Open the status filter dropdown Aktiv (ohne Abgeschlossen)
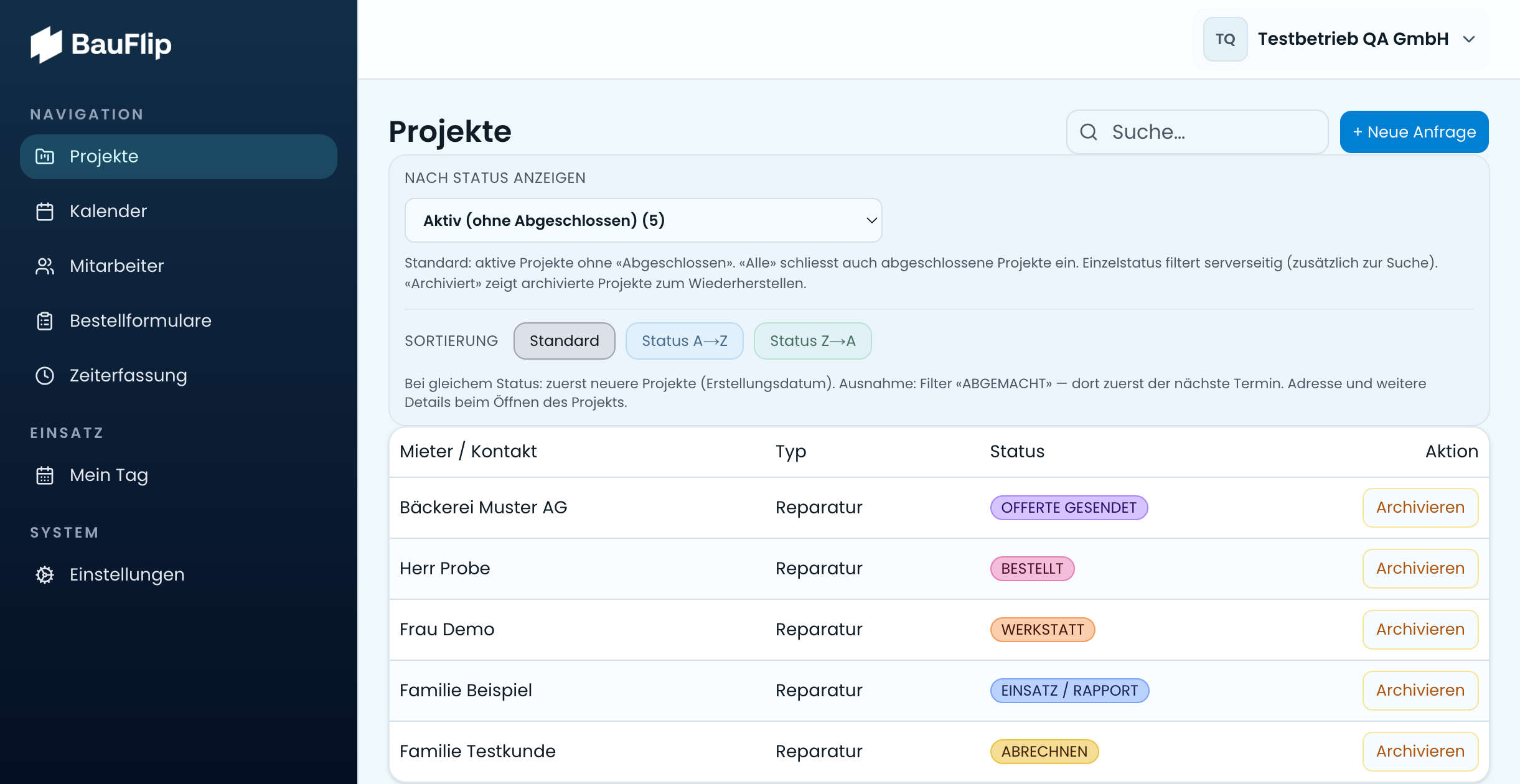The image size is (1520, 784). pyautogui.click(x=643, y=220)
